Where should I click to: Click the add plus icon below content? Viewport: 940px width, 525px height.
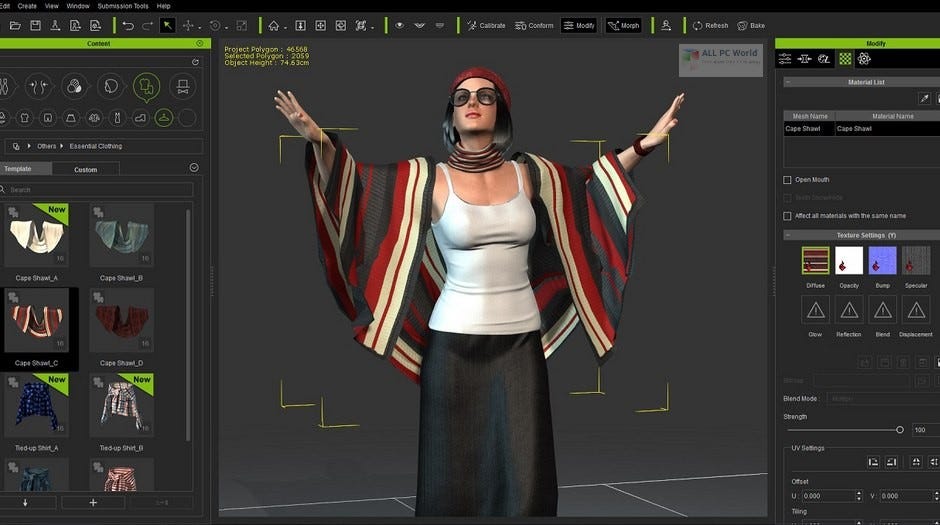click(x=93, y=502)
